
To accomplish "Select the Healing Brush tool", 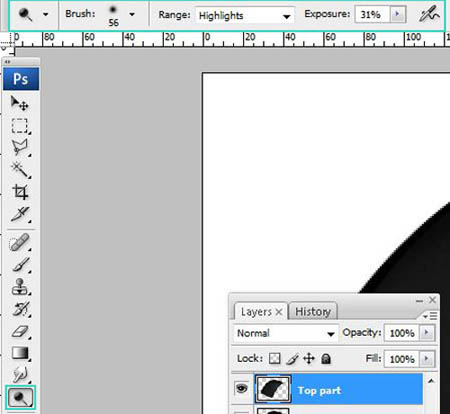I will (20, 242).
